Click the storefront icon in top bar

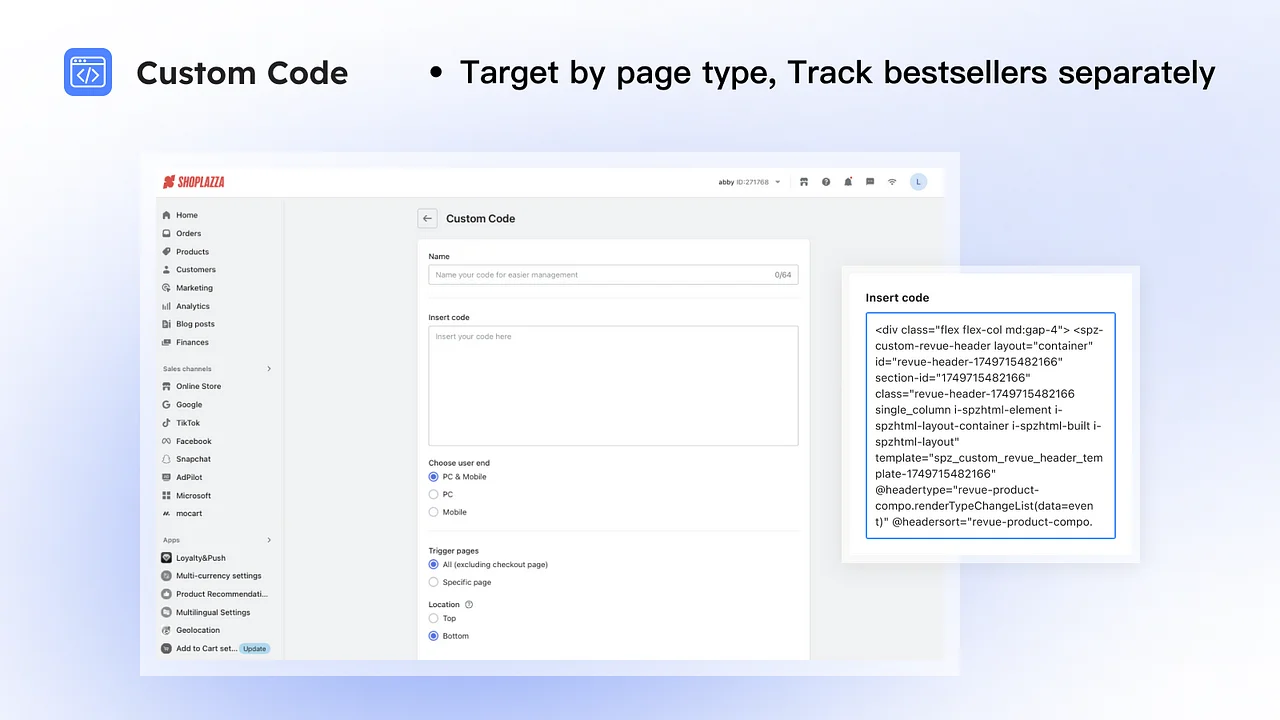pos(804,181)
